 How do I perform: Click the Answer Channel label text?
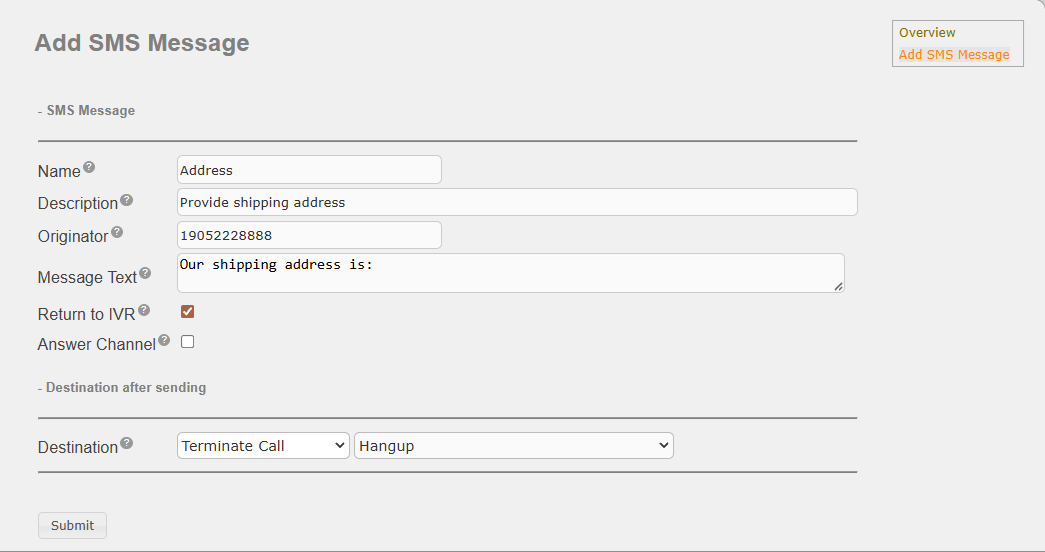pyautogui.click(x=97, y=345)
